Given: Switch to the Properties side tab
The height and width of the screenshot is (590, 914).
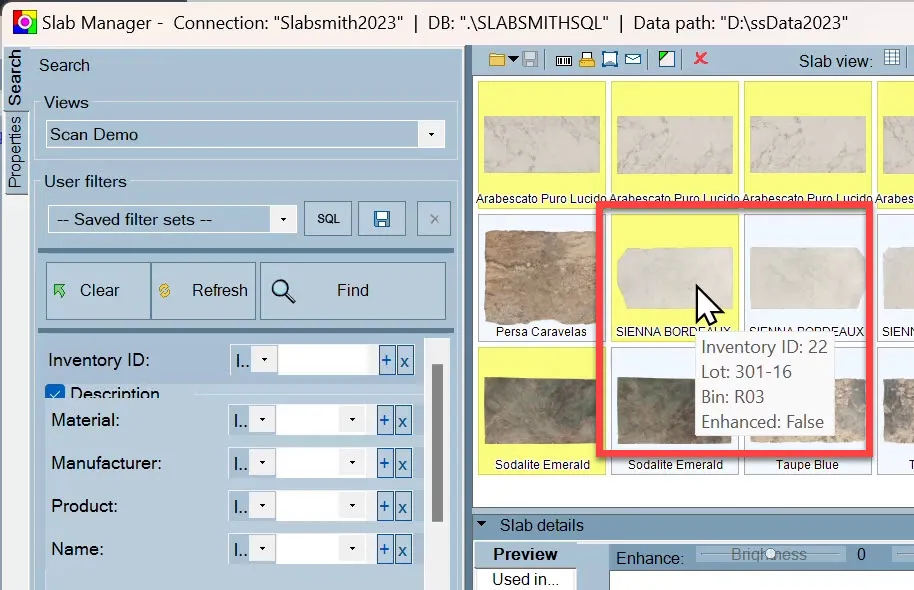Looking at the screenshot, I should 15,152.
